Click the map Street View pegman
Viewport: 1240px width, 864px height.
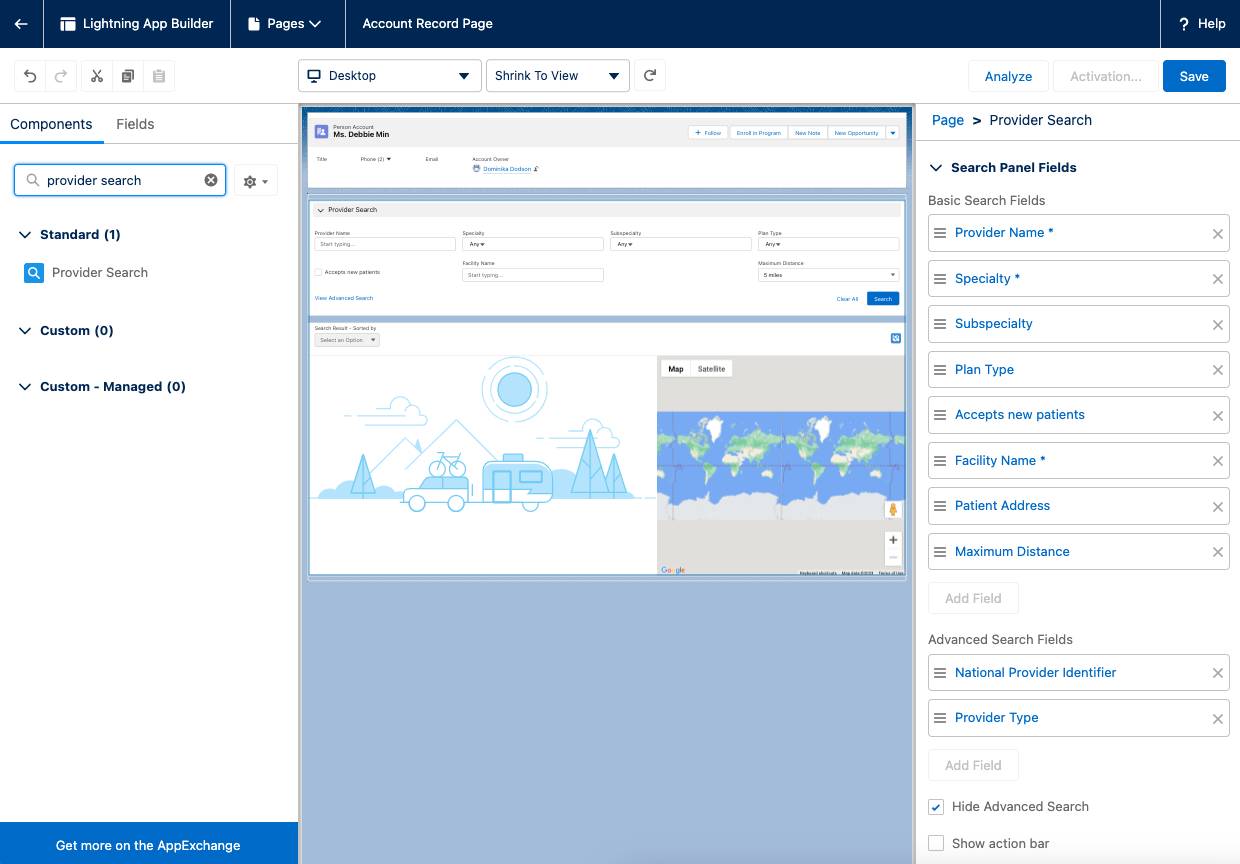coord(893,510)
